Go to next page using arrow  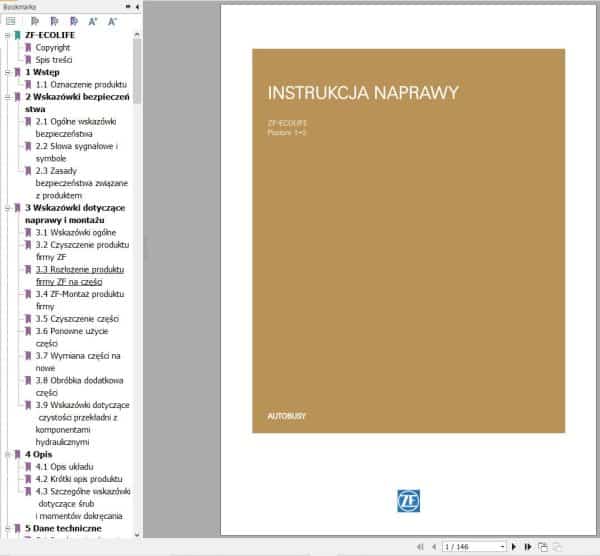[514, 547]
